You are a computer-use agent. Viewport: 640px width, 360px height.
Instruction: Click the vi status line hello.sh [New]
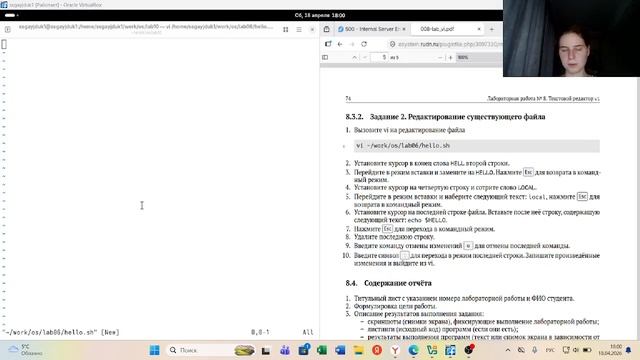point(61,332)
